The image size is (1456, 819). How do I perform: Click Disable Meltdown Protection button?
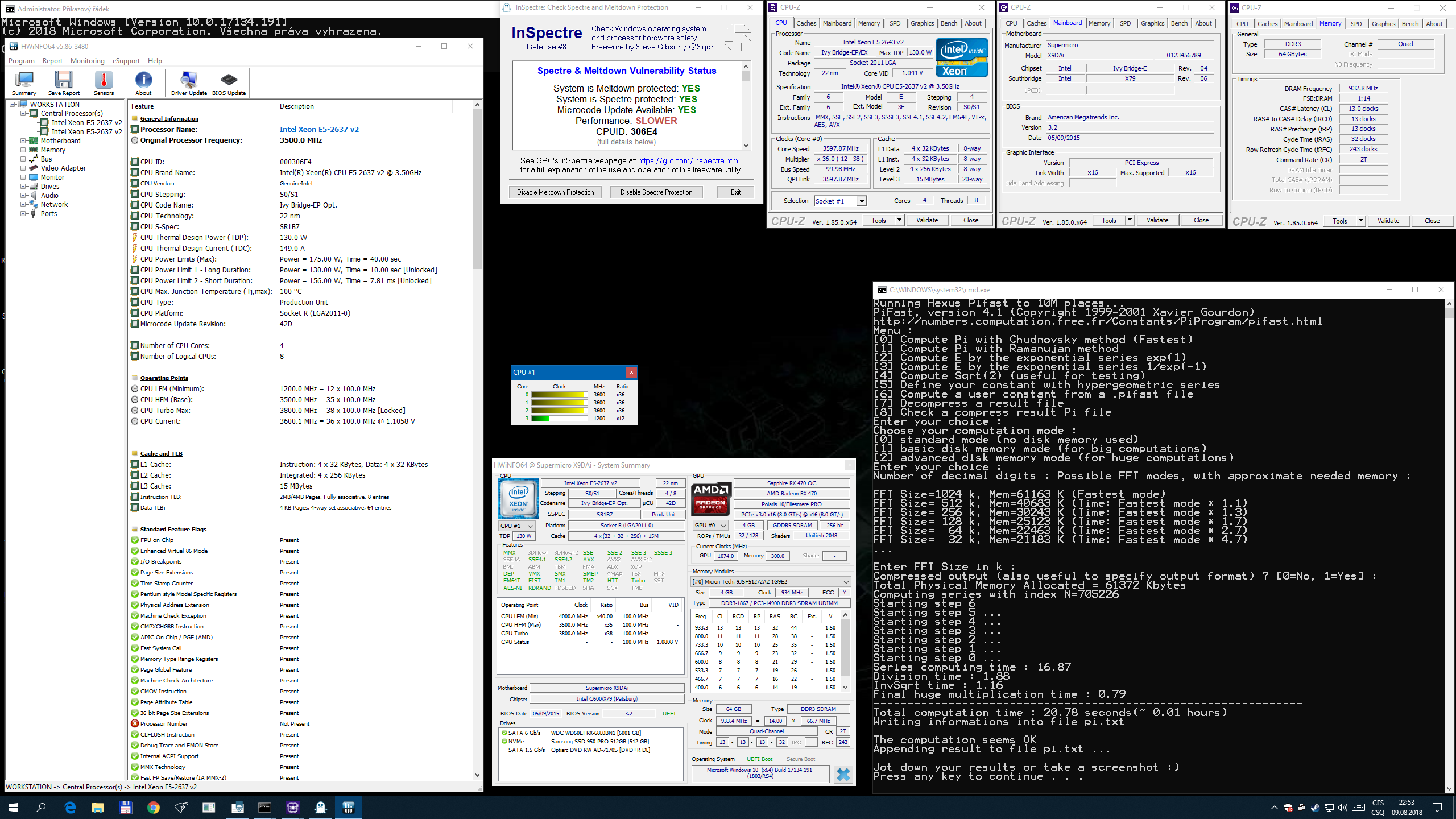555,192
